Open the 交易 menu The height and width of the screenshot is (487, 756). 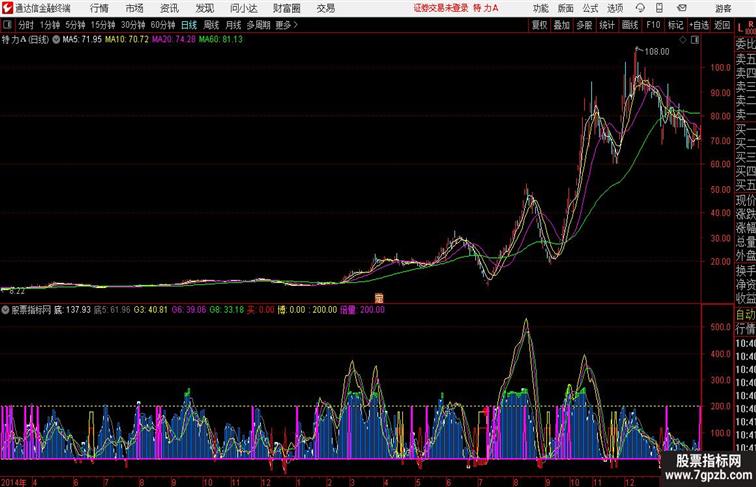coord(325,8)
